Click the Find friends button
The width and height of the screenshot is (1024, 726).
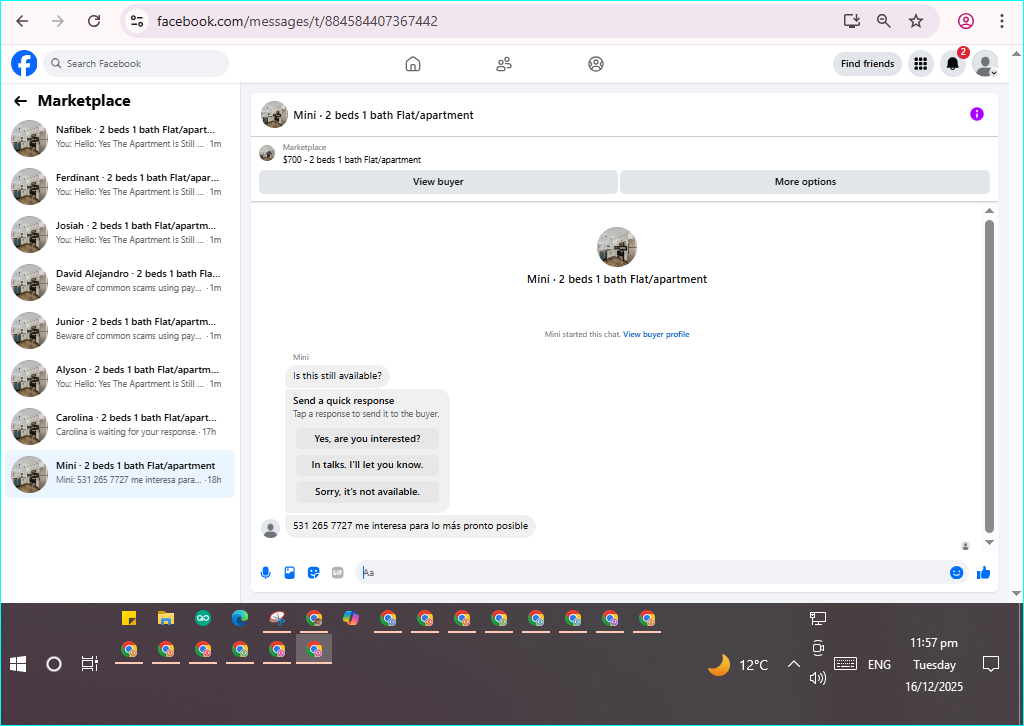(867, 63)
